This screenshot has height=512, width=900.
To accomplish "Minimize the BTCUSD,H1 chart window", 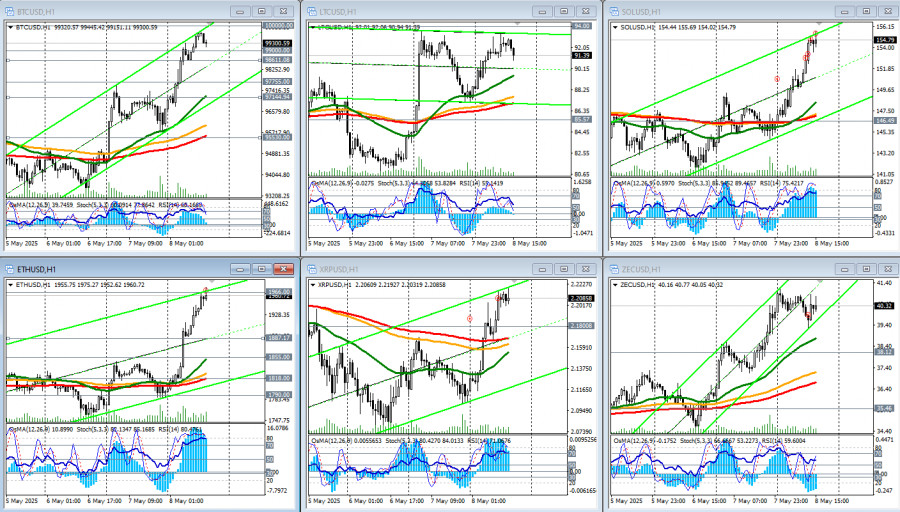I will (x=240, y=11).
